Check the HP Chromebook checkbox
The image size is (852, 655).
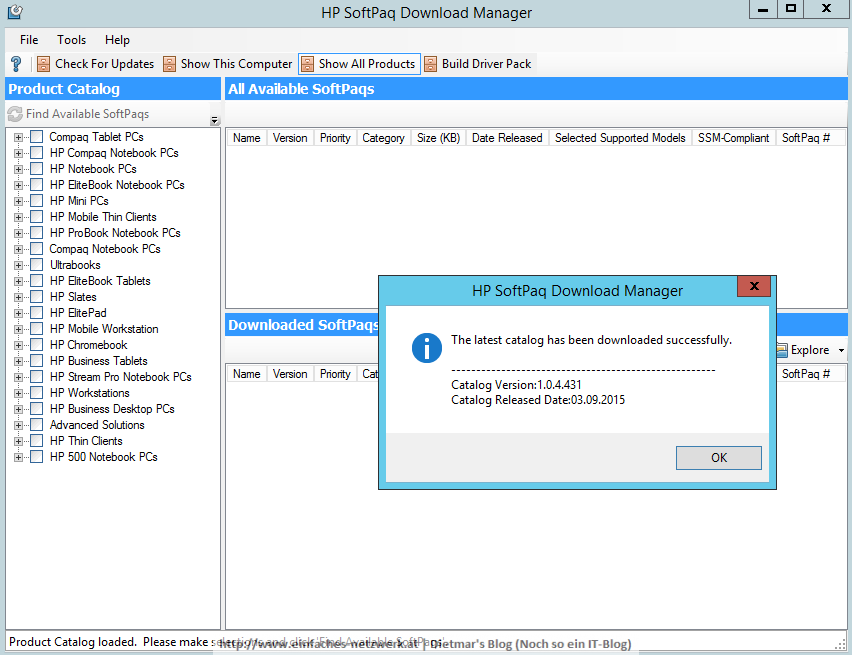coord(36,345)
